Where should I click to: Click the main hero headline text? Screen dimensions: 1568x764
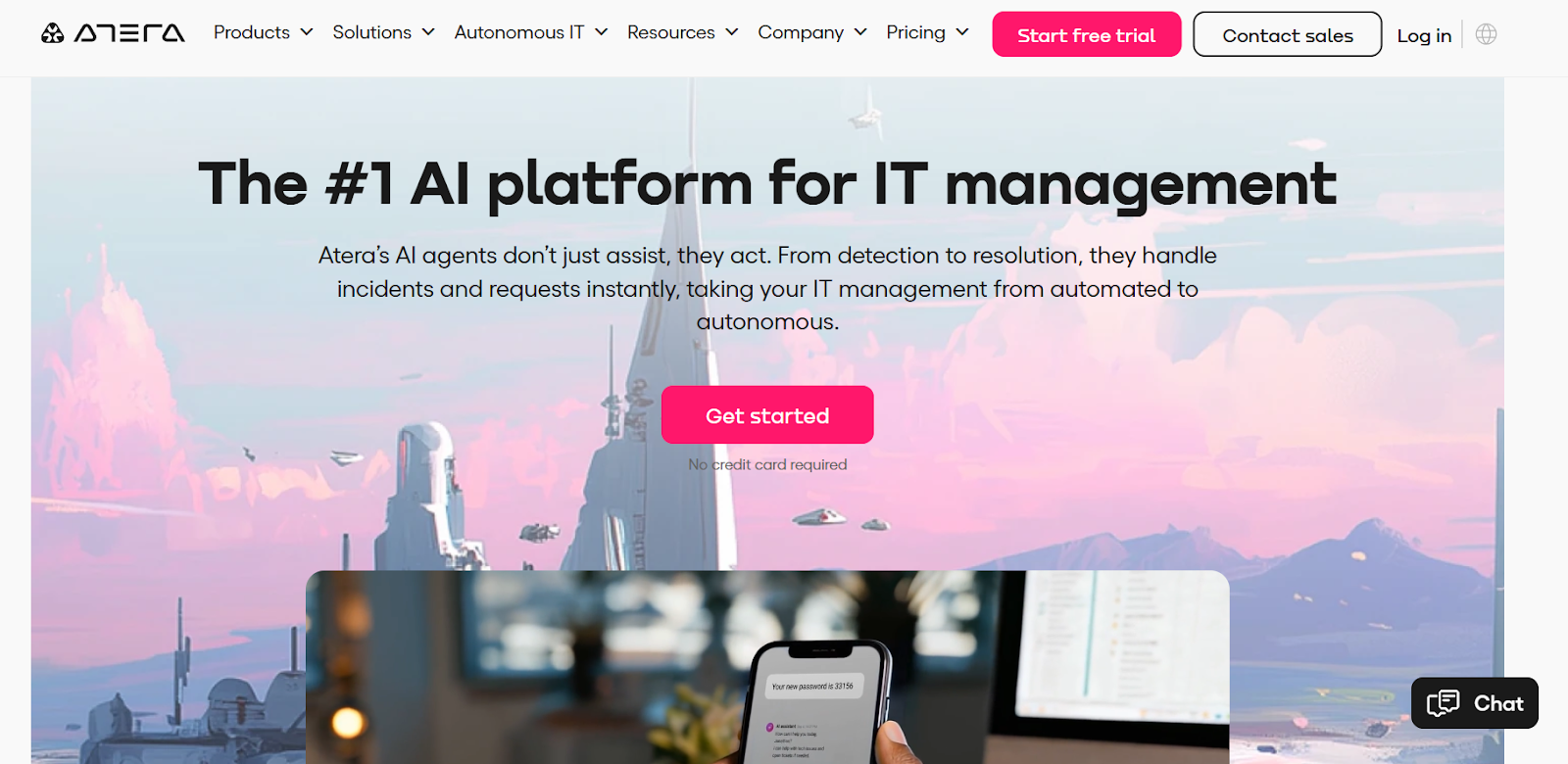[x=767, y=183]
